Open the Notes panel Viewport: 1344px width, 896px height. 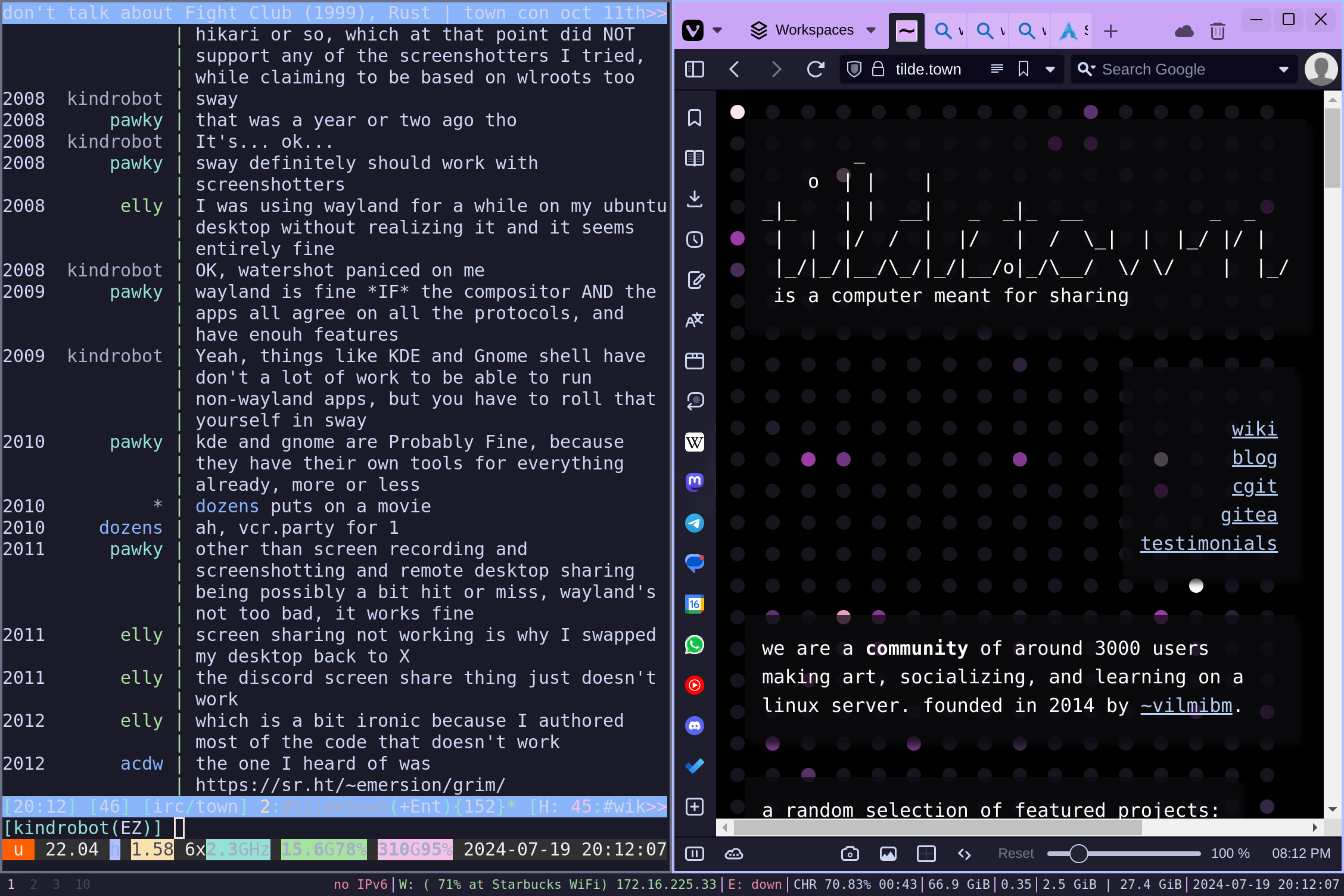(x=695, y=280)
